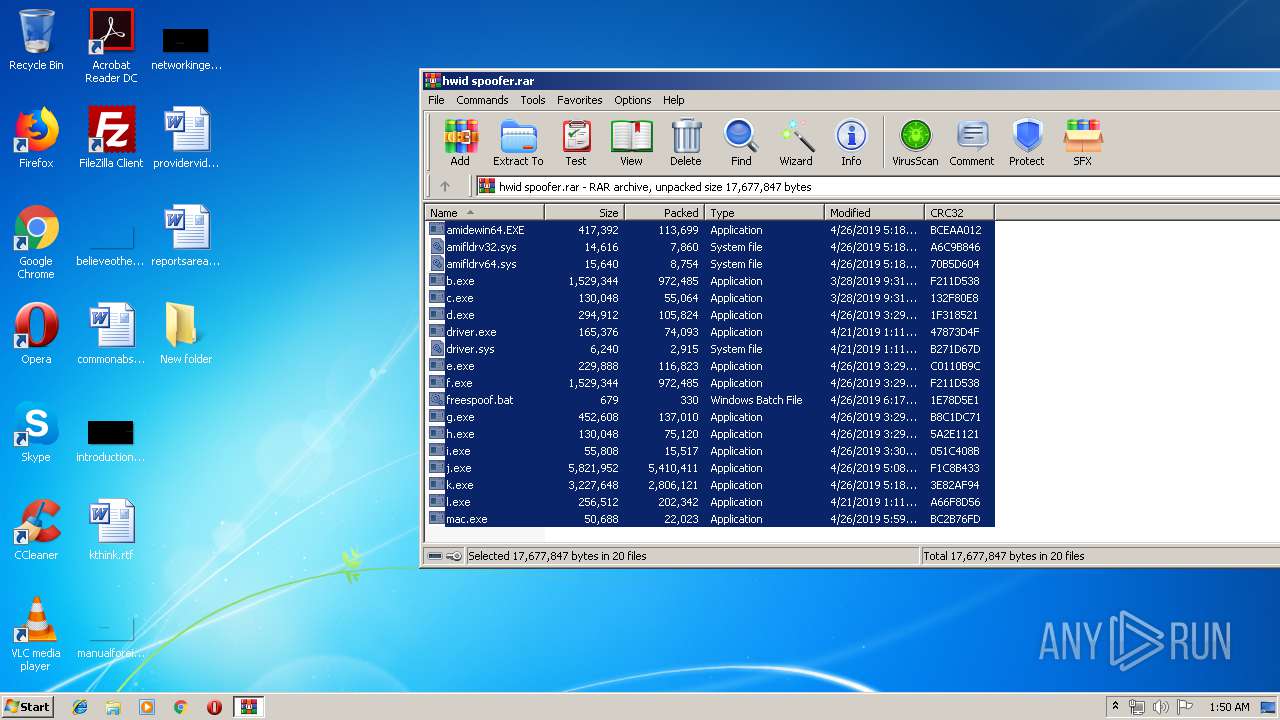Click the archive path address field

pos(877,186)
